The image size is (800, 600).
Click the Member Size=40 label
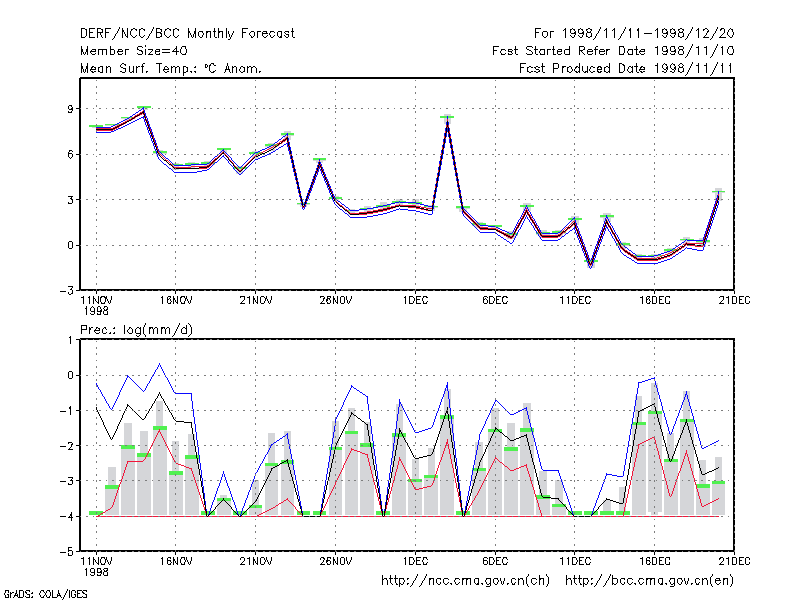pos(134,51)
